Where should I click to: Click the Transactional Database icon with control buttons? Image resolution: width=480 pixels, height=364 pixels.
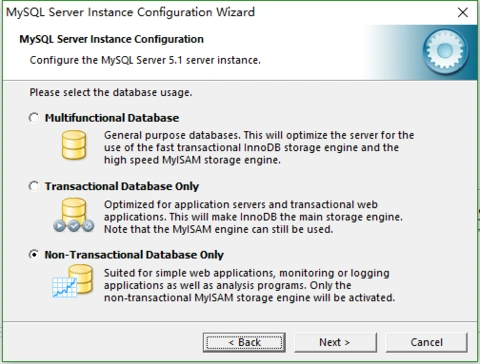tap(74, 215)
